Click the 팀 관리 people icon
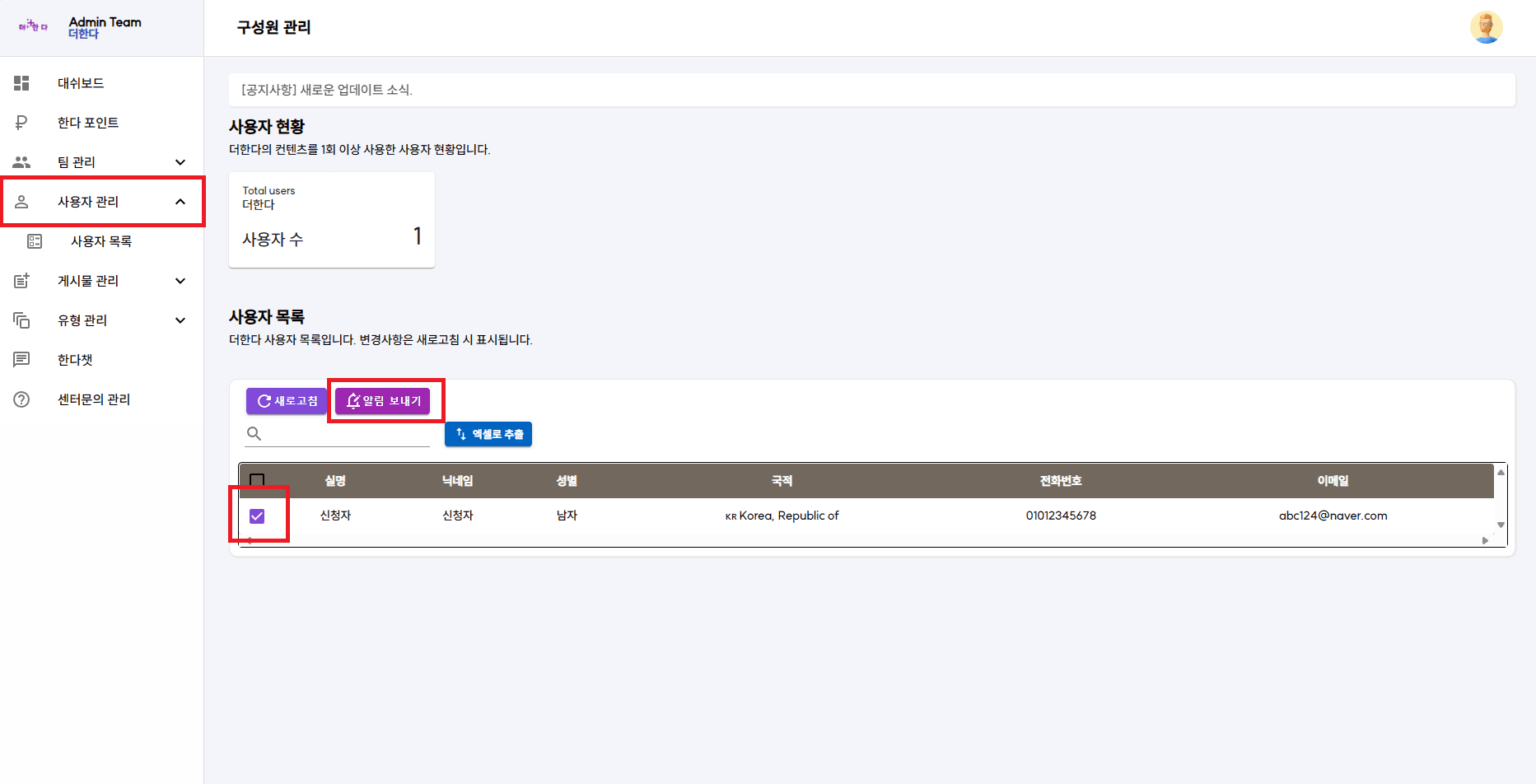 click(x=21, y=162)
